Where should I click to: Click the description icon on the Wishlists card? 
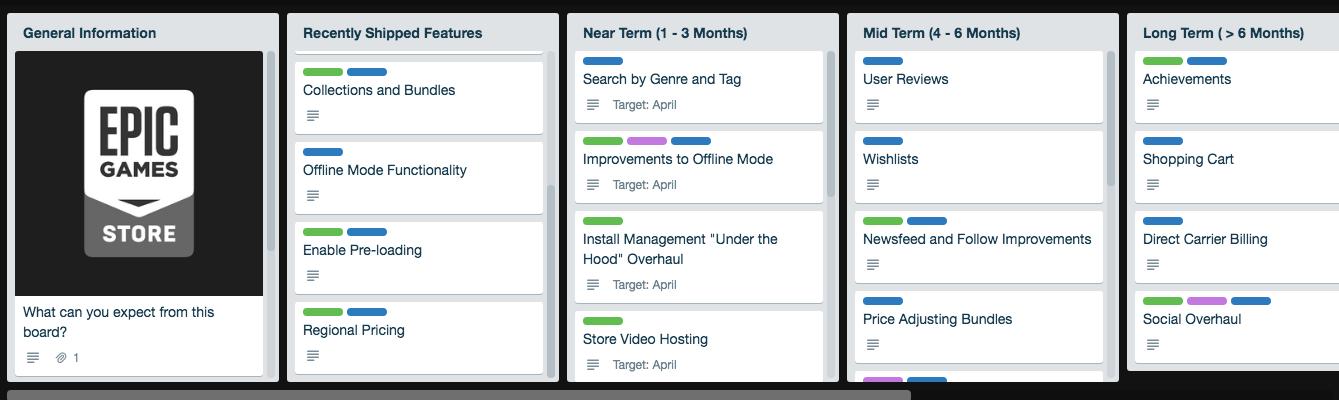click(x=873, y=184)
